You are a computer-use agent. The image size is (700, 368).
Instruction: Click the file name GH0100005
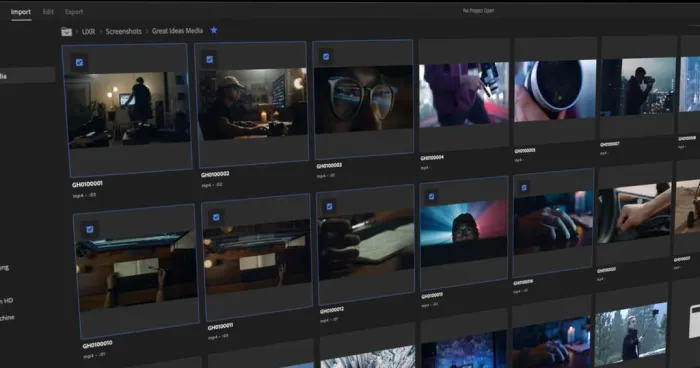click(525, 151)
